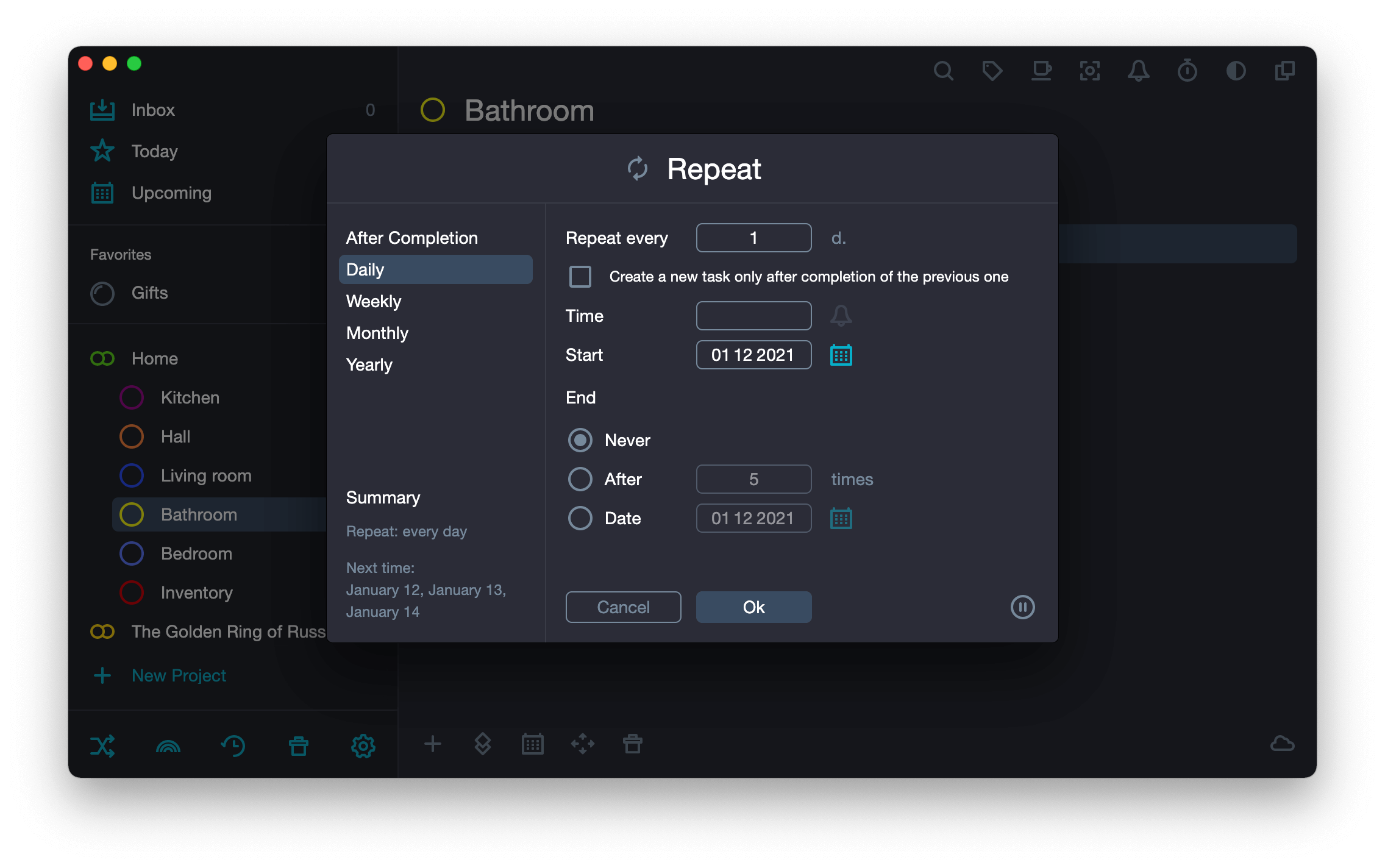This screenshot has width=1385, height=868.
Task: Open the search icon in top toolbar
Action: pos(943,71)
